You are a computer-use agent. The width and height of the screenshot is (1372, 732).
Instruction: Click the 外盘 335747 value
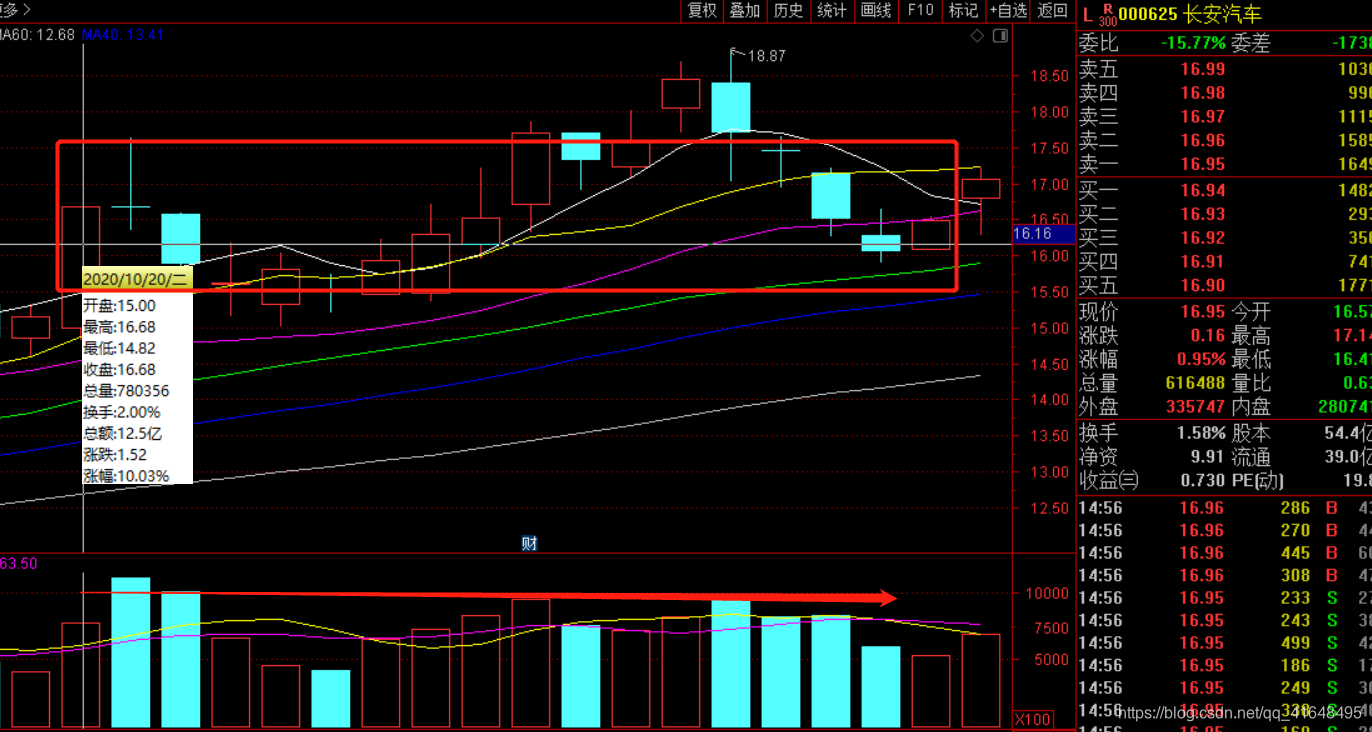pos(1195,408)
